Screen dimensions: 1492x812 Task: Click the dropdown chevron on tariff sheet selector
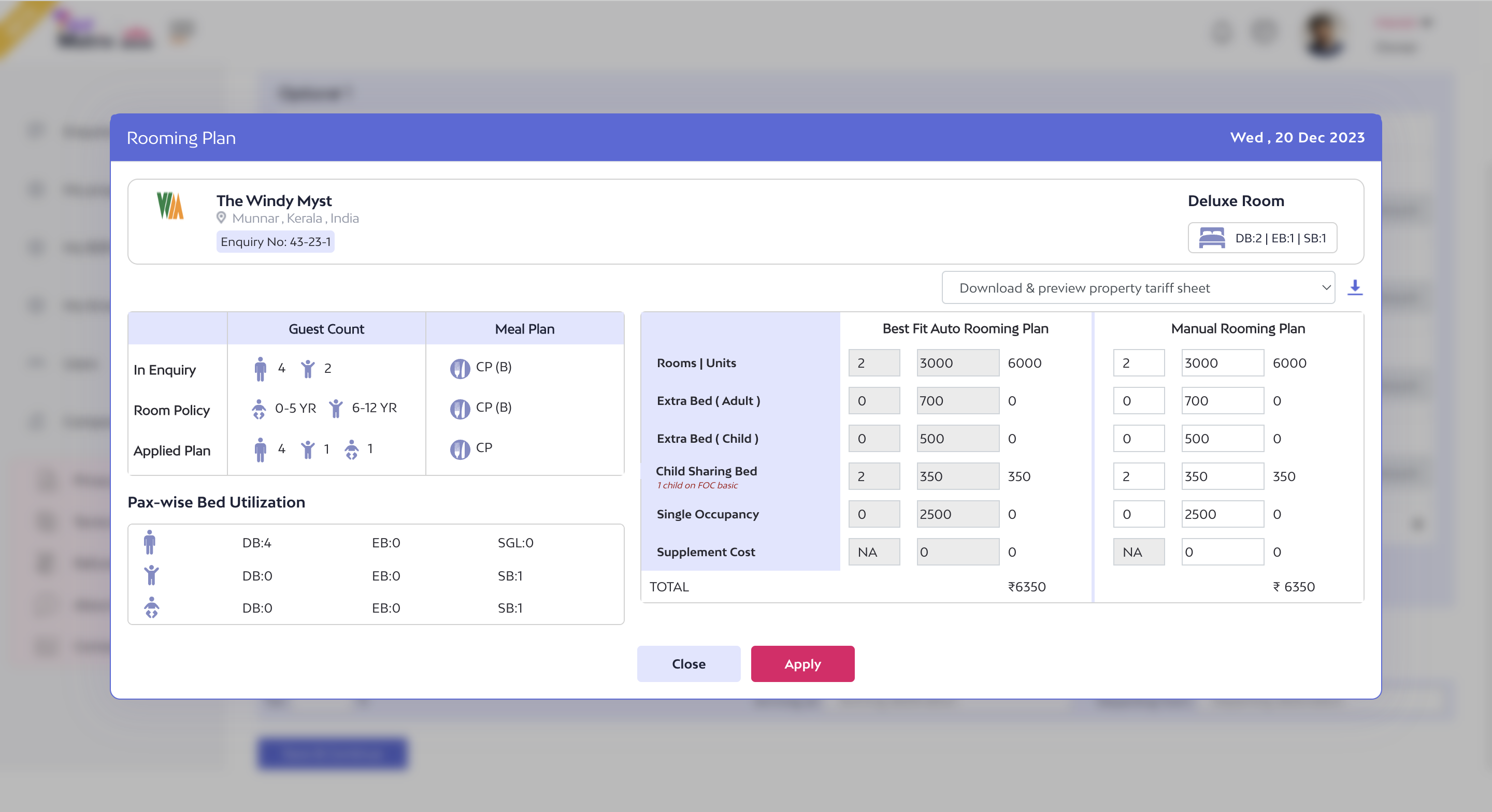pyautogui.click(x=1326, y=288)
